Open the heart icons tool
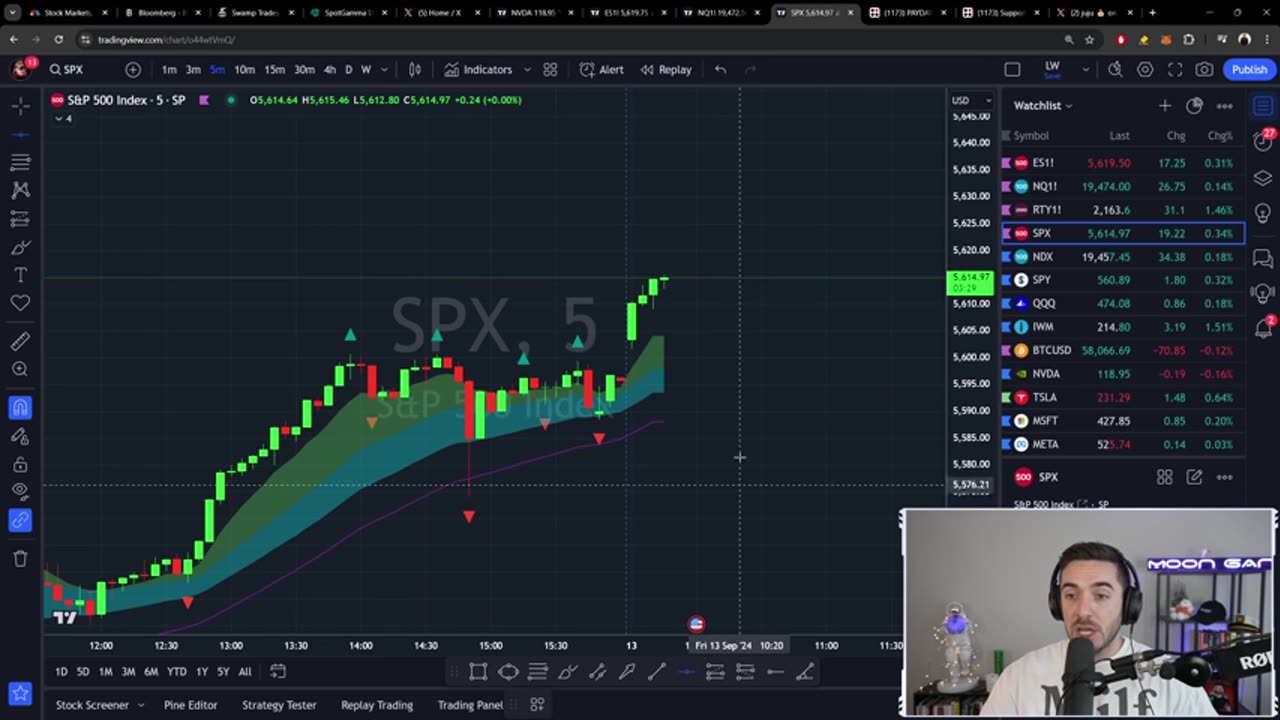Image resolution: width=1280 pixels, height=720 pixels. [x=20, y=303]
